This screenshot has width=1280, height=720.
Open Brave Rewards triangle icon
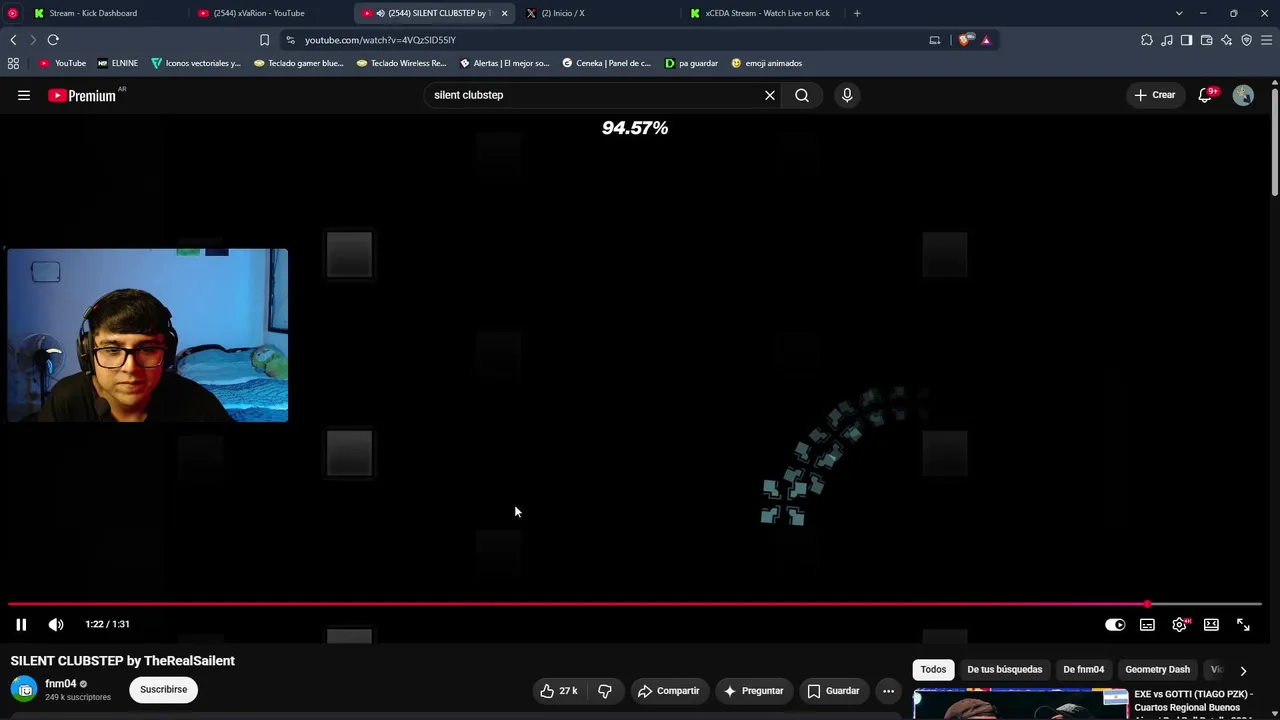986,40
